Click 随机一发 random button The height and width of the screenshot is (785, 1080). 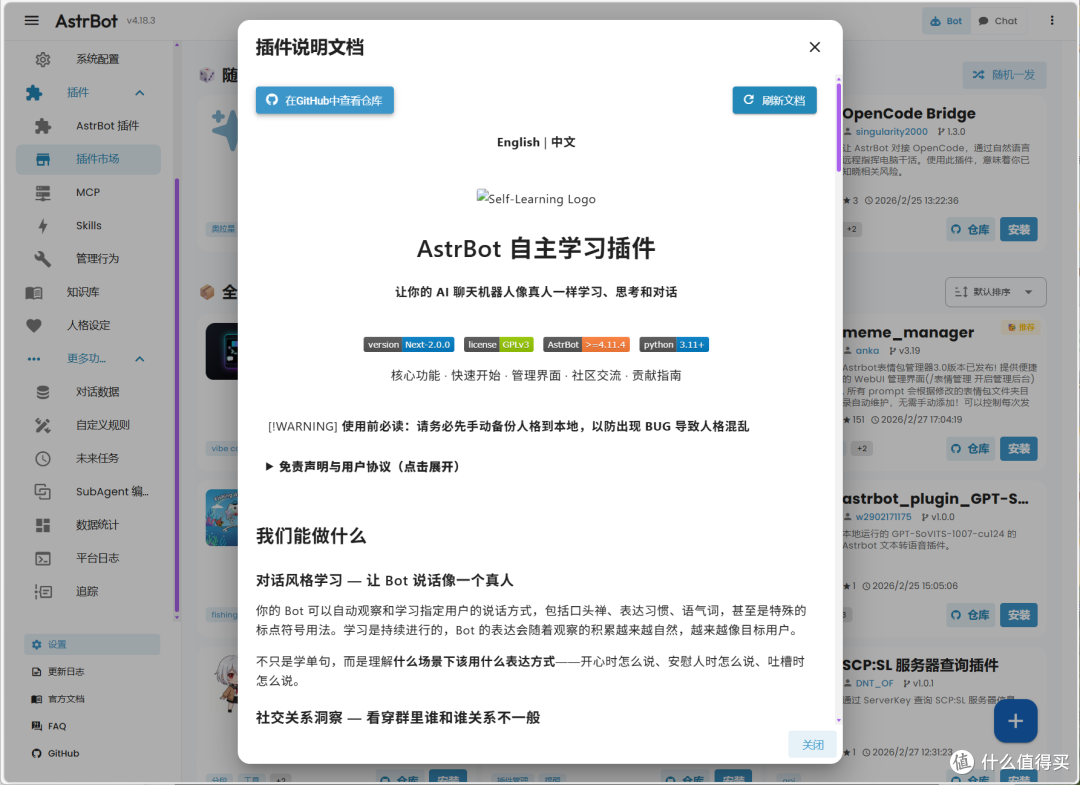[x=1004, y=74]
